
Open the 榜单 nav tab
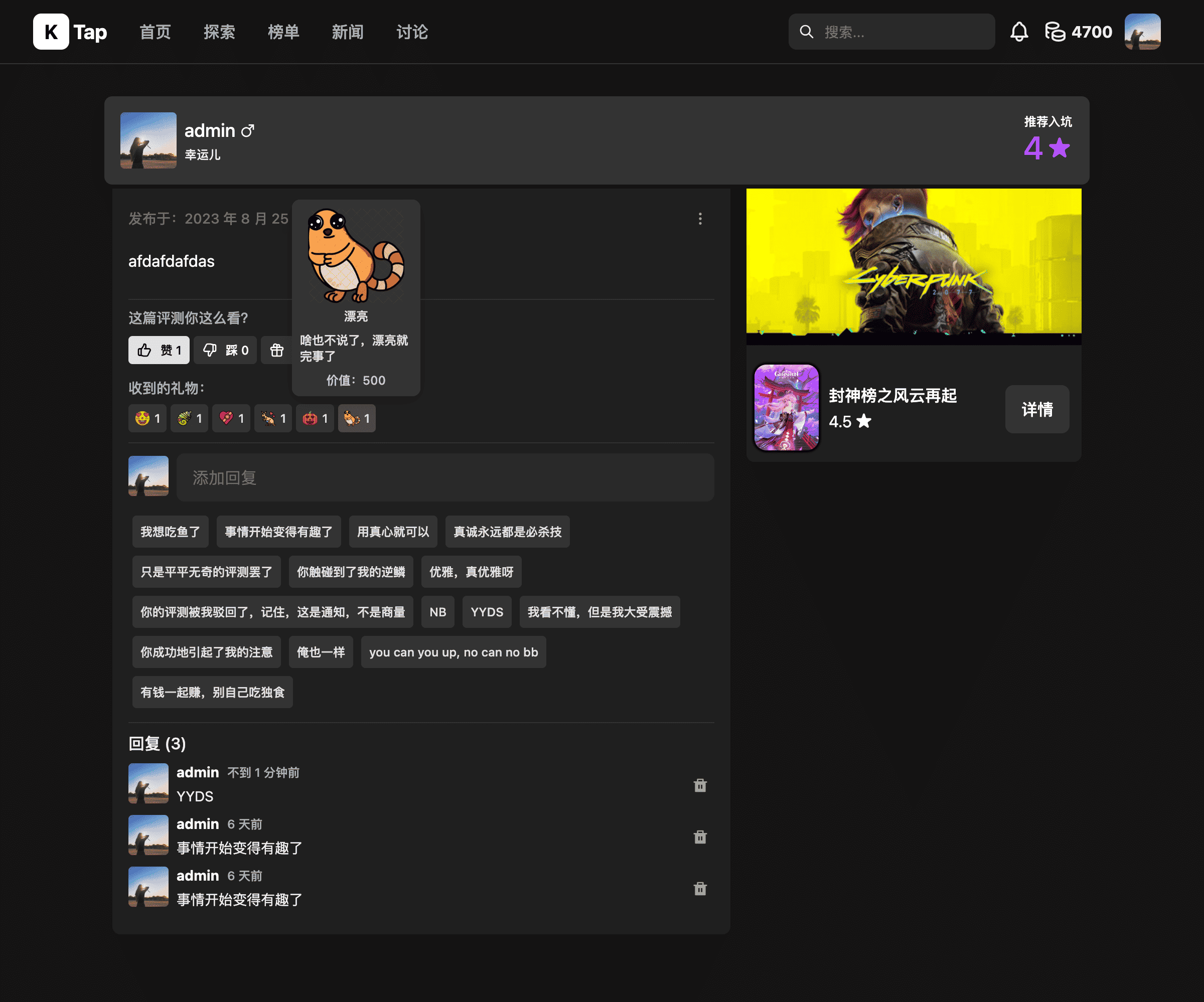click(283, 32)
